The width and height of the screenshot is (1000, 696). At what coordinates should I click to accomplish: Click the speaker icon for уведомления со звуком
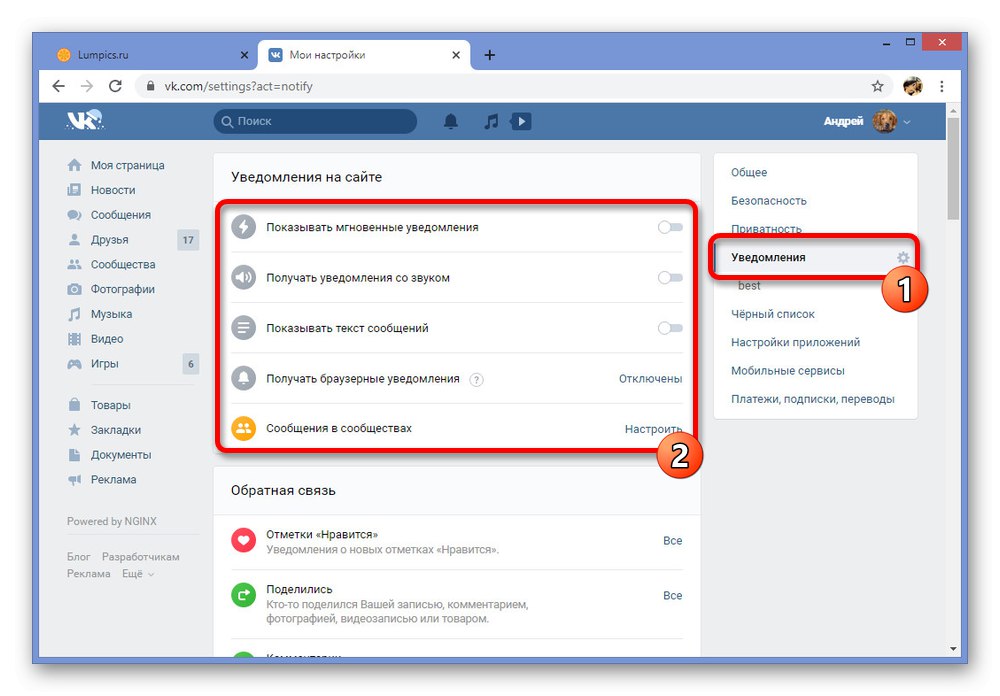243,278
